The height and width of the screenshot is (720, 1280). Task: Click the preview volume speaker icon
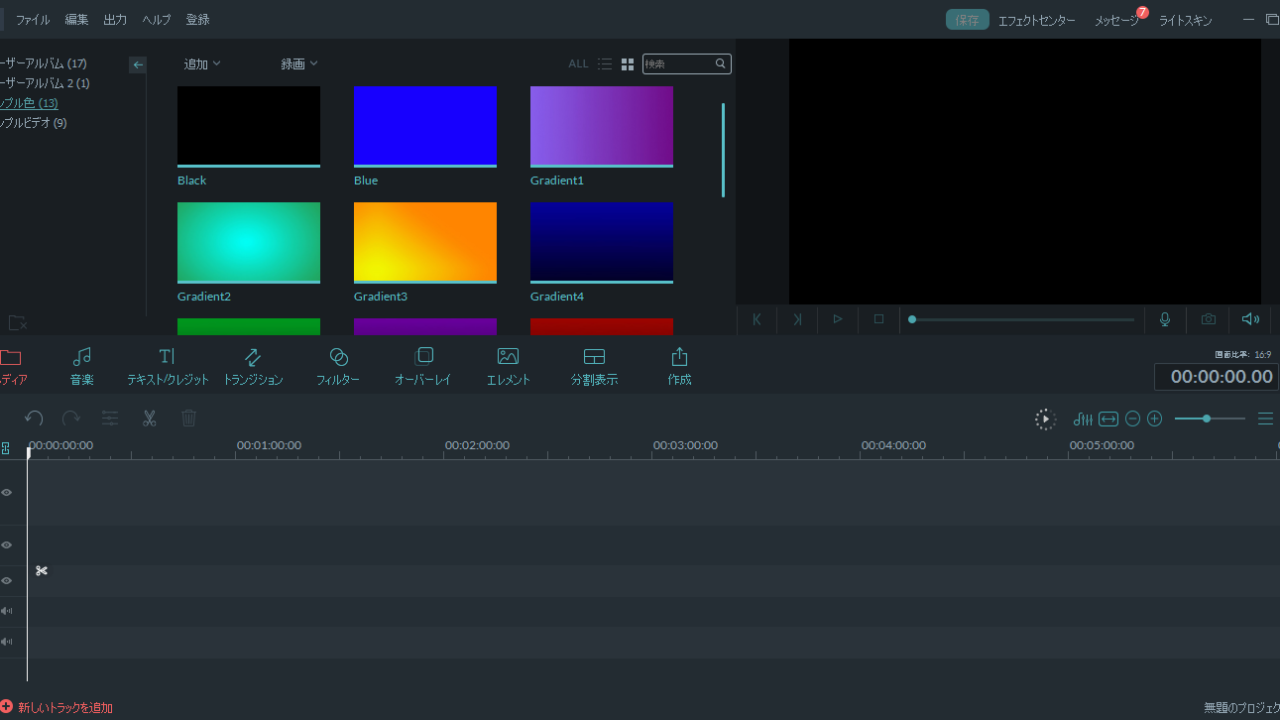point(1250,319)
